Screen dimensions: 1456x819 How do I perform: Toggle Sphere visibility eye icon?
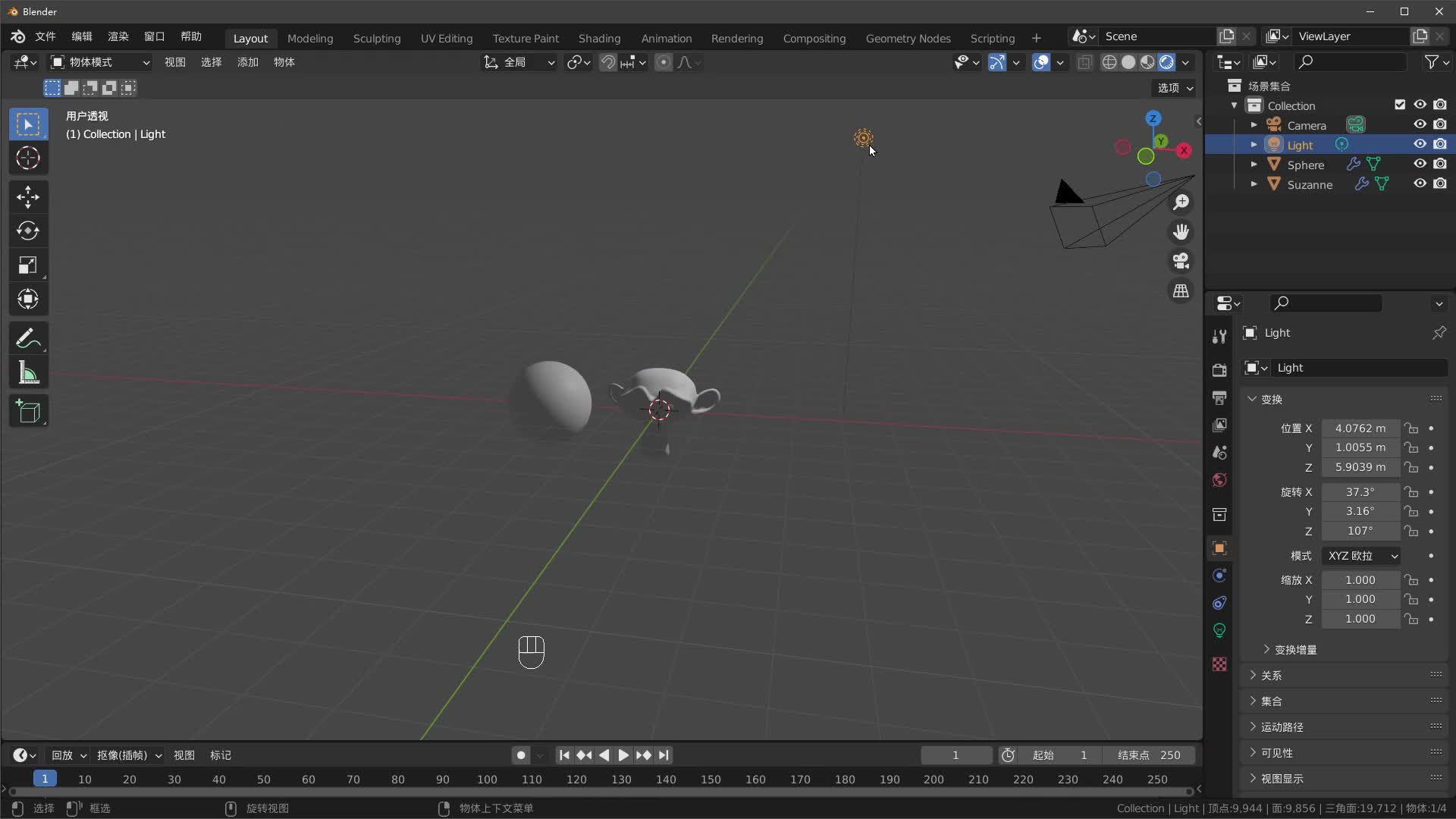coord(1420,165)
